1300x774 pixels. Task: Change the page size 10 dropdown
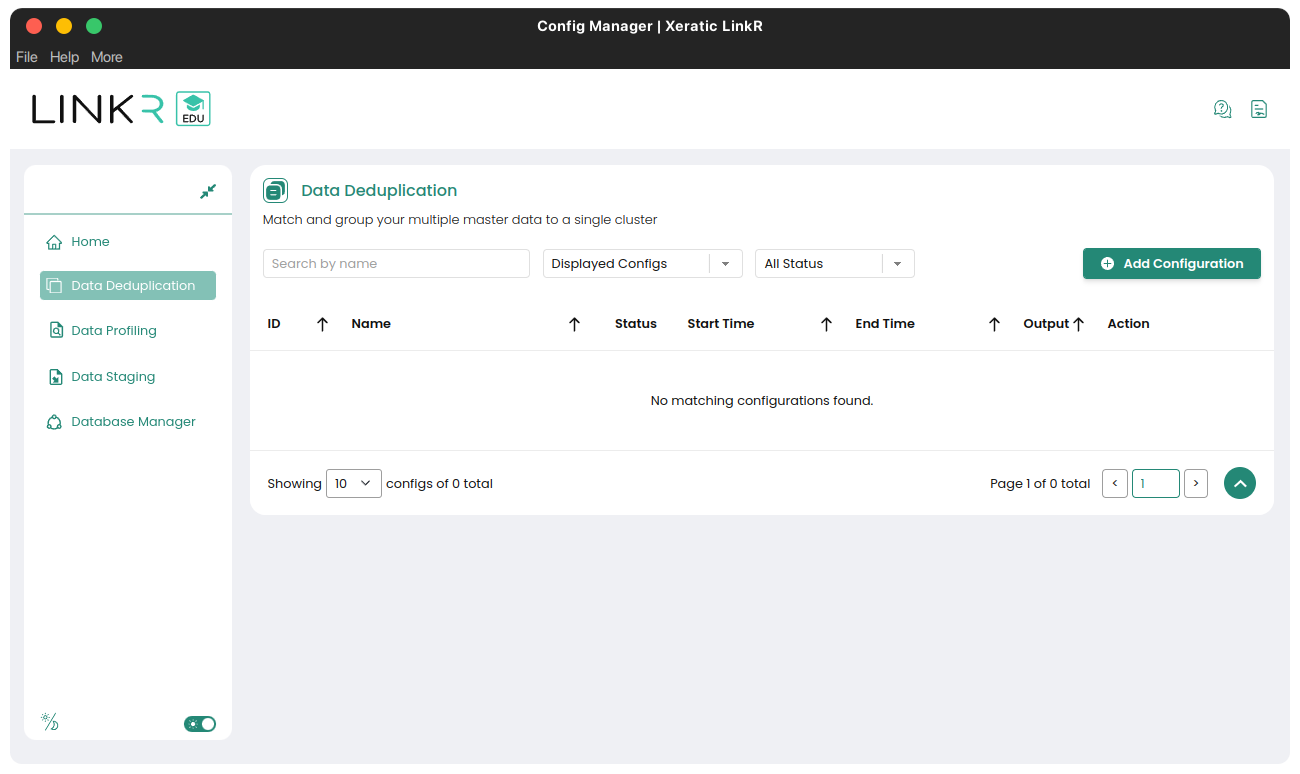(353, 483)
